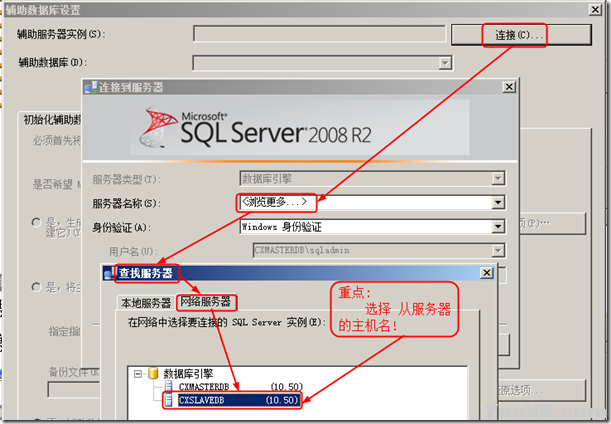Viewport: 611px width, 424px height.
Task: Click the 连接到服务器 title bar icon
Action: [90, 87]
